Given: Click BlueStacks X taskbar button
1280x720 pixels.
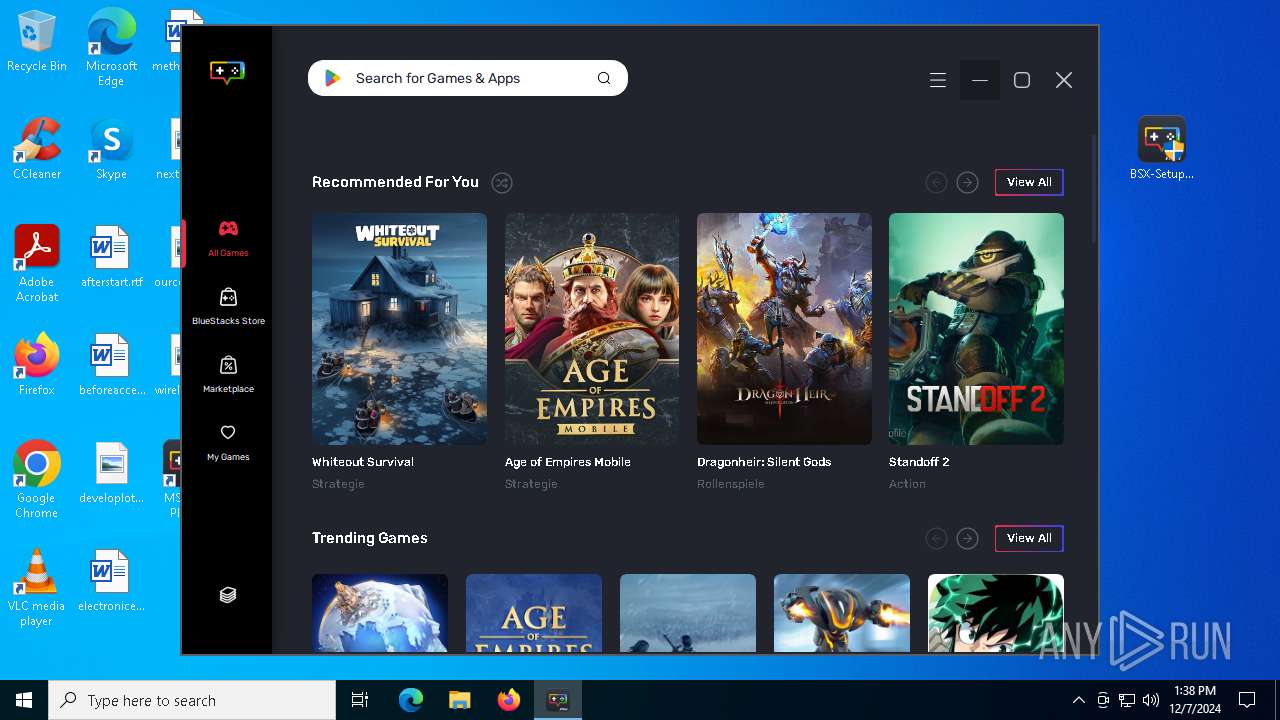Looking at the screenshot, I should [557, 700].
